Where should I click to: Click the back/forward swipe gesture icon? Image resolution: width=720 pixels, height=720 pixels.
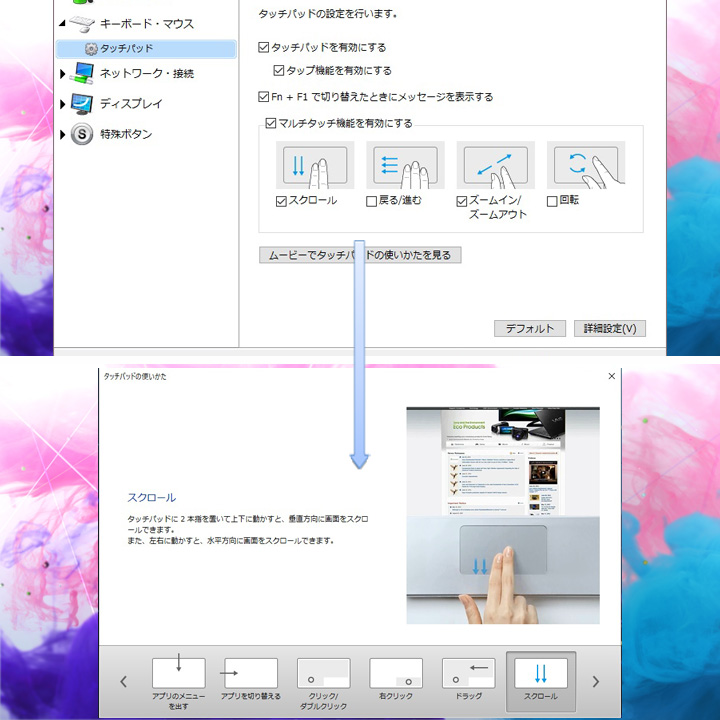click(405, 165)
